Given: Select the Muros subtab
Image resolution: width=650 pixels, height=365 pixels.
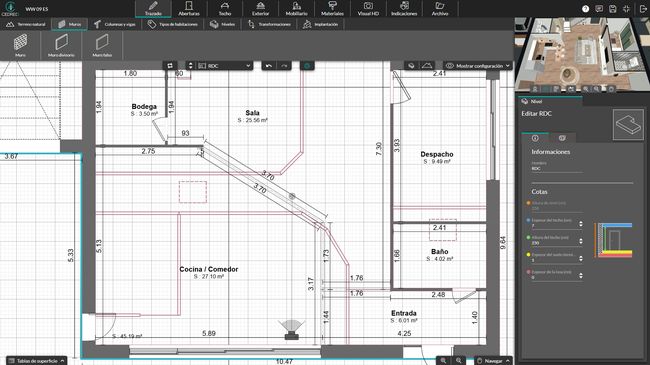Looking at the screenshot, I should (x=70, y=24).
